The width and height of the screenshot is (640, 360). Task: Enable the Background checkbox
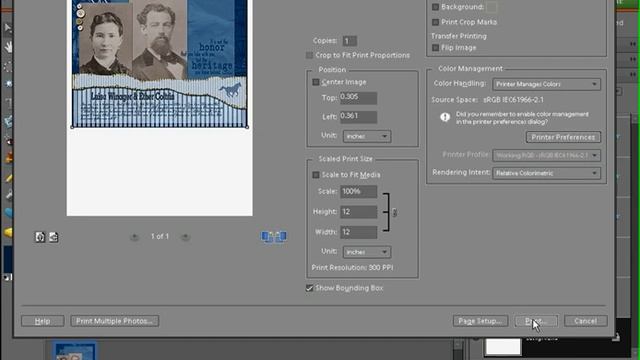[x=436, y=7]
